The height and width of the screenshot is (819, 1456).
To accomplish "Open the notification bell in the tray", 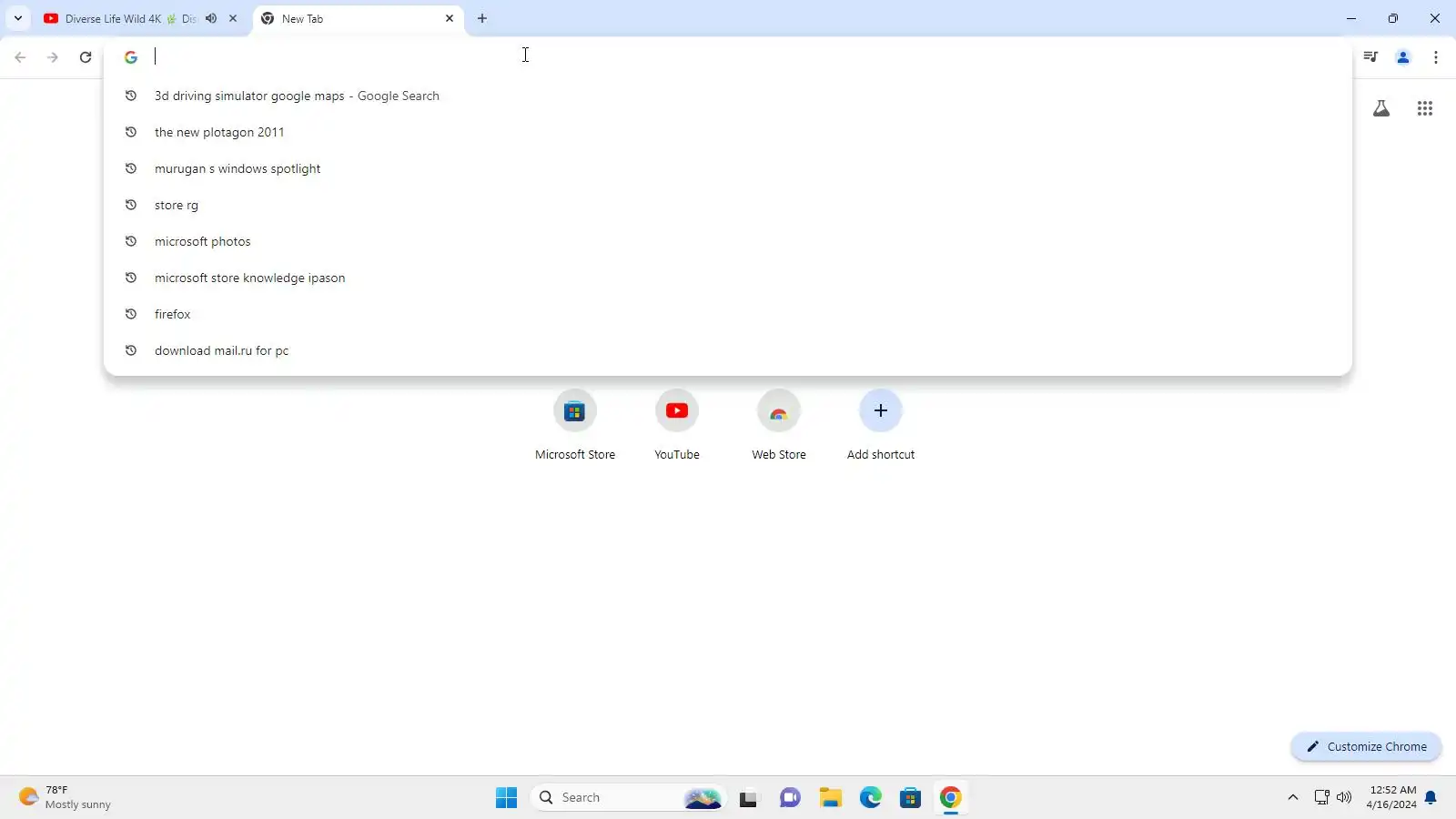I will click(1431, 797).
